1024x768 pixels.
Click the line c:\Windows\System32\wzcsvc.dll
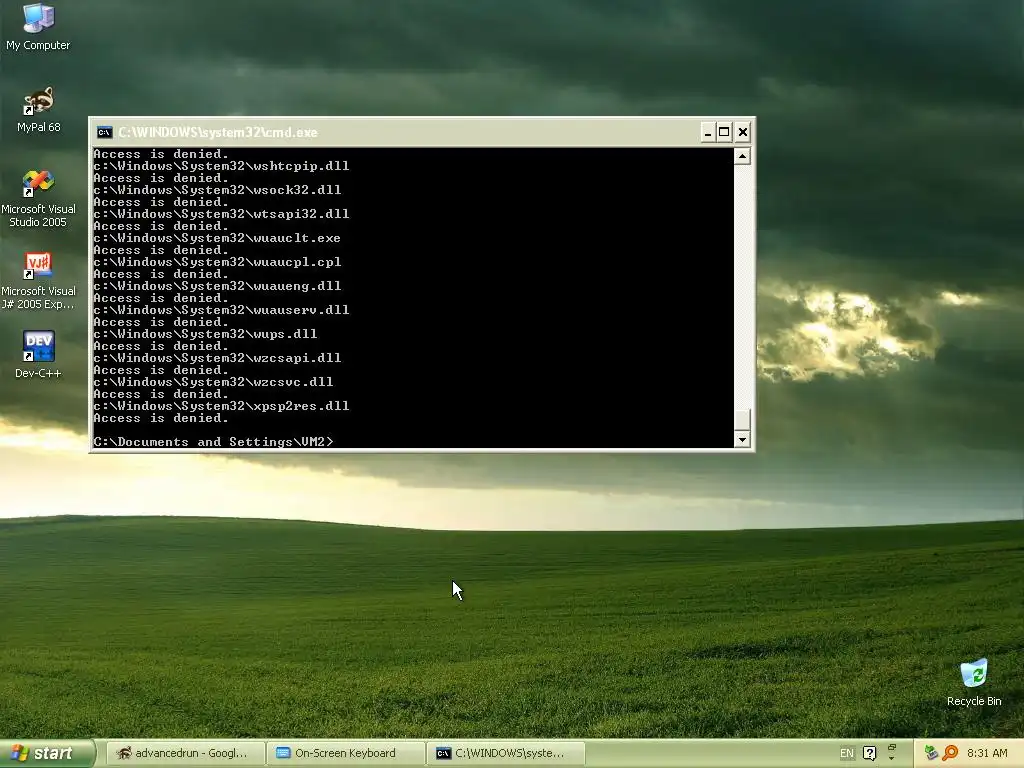214,382
